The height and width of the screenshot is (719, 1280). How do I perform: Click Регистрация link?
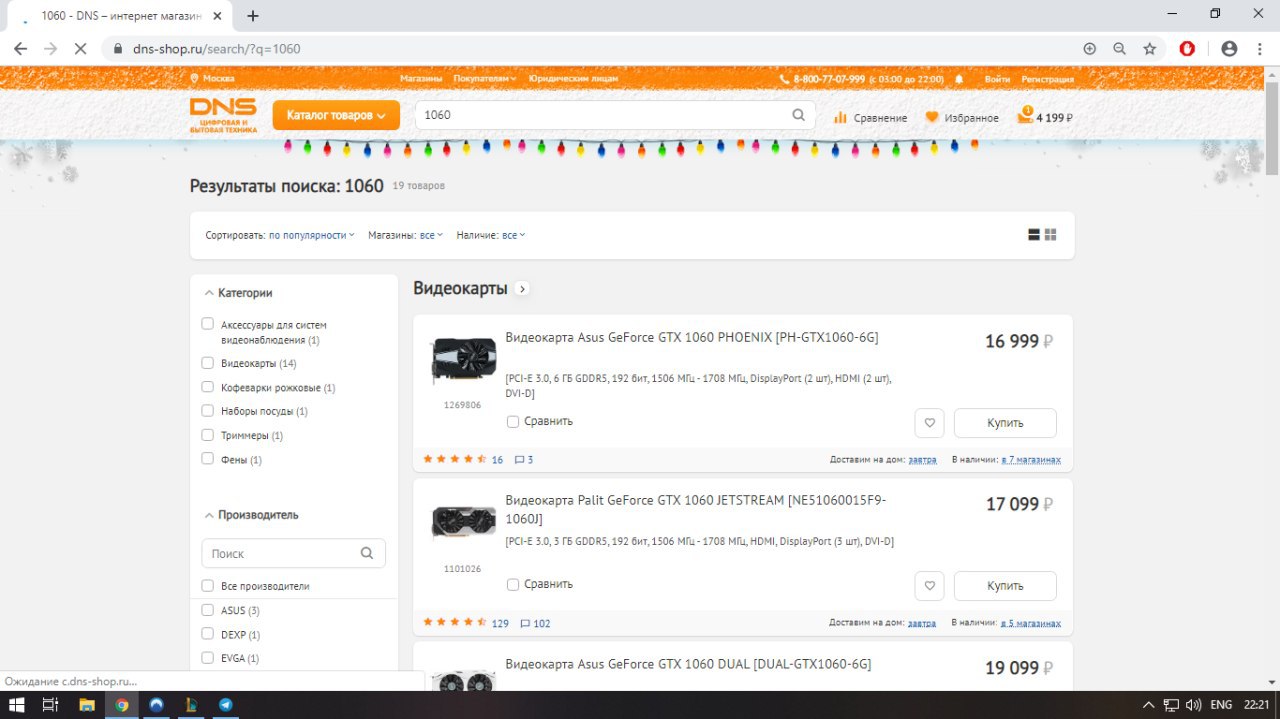[1048, 79]
